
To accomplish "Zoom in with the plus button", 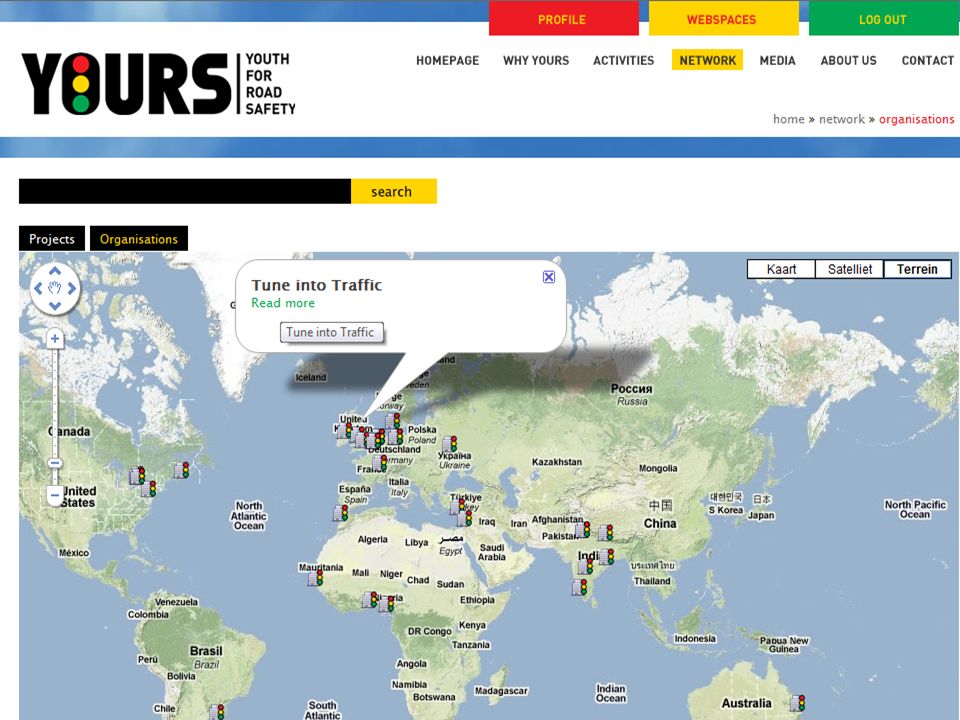I will point(55,338).
